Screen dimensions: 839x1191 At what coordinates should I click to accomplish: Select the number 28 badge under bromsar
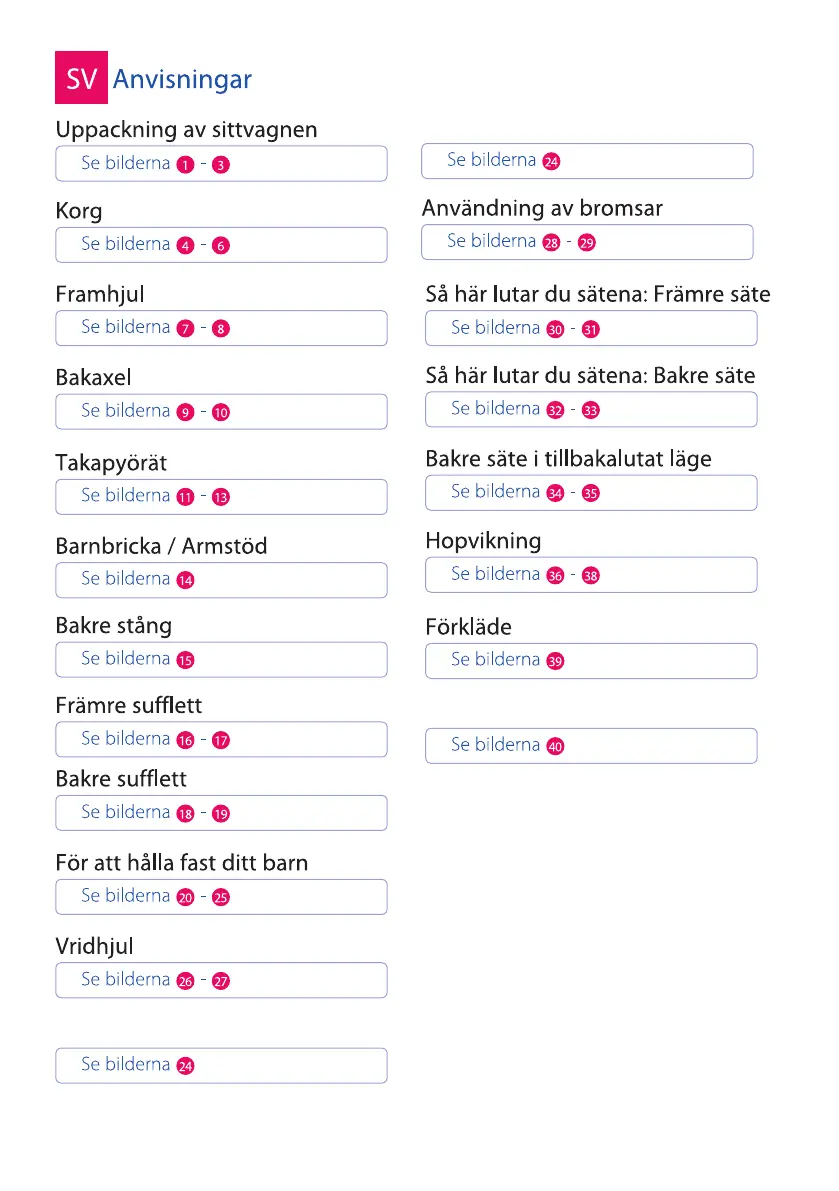550,242
